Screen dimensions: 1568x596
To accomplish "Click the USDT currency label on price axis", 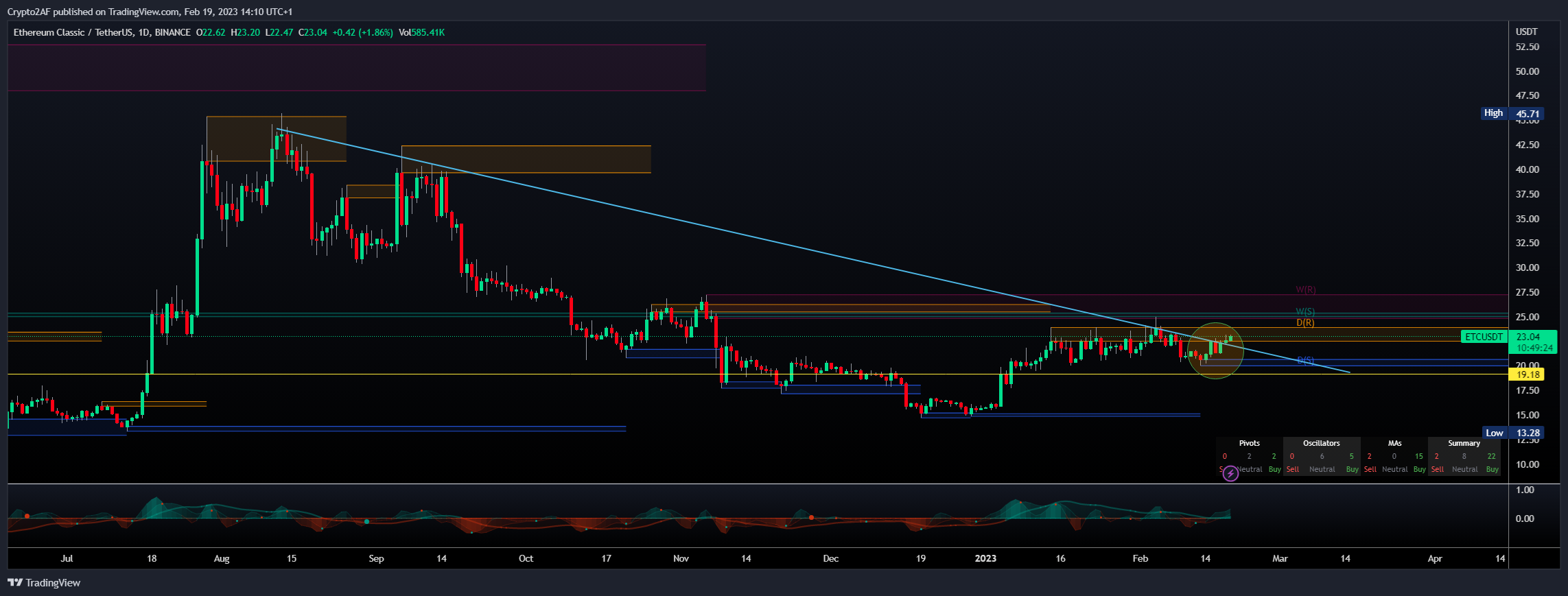I will [1527, 32].
